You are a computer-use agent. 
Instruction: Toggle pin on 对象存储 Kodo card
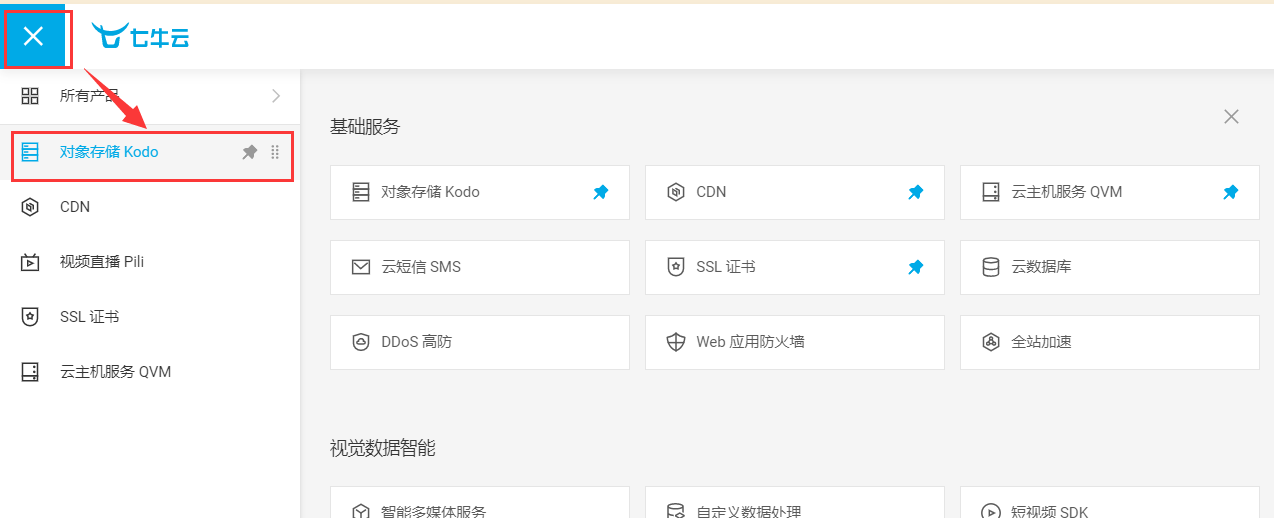[x=600, y=192]
